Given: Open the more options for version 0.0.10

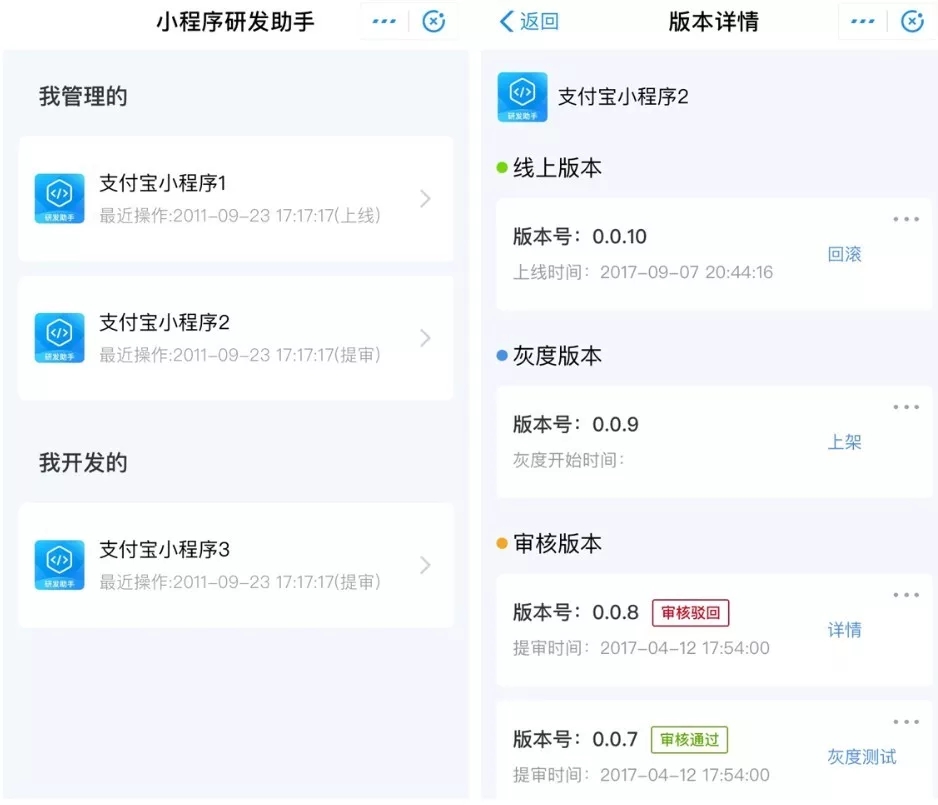Looking at the screenshot, I should point(906,219).
